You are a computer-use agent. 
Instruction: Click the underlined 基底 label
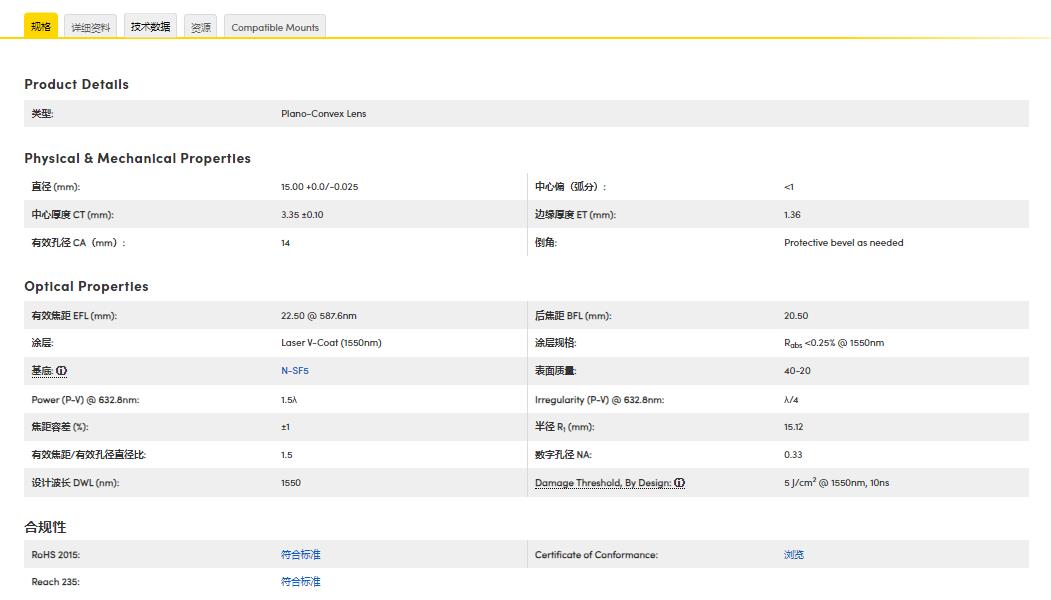click(x=41, y=371)
